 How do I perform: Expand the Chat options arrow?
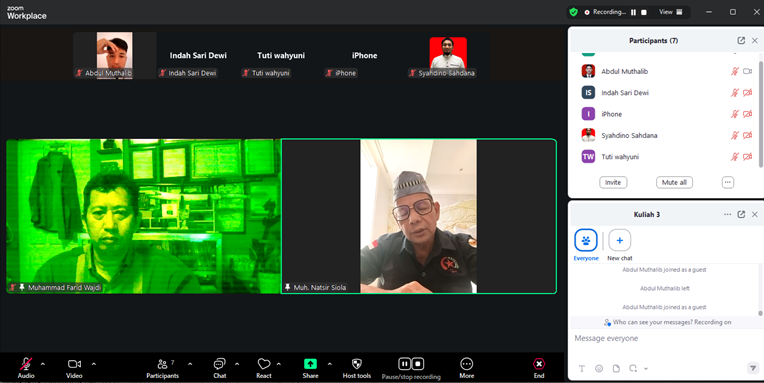tap(237, 364)
